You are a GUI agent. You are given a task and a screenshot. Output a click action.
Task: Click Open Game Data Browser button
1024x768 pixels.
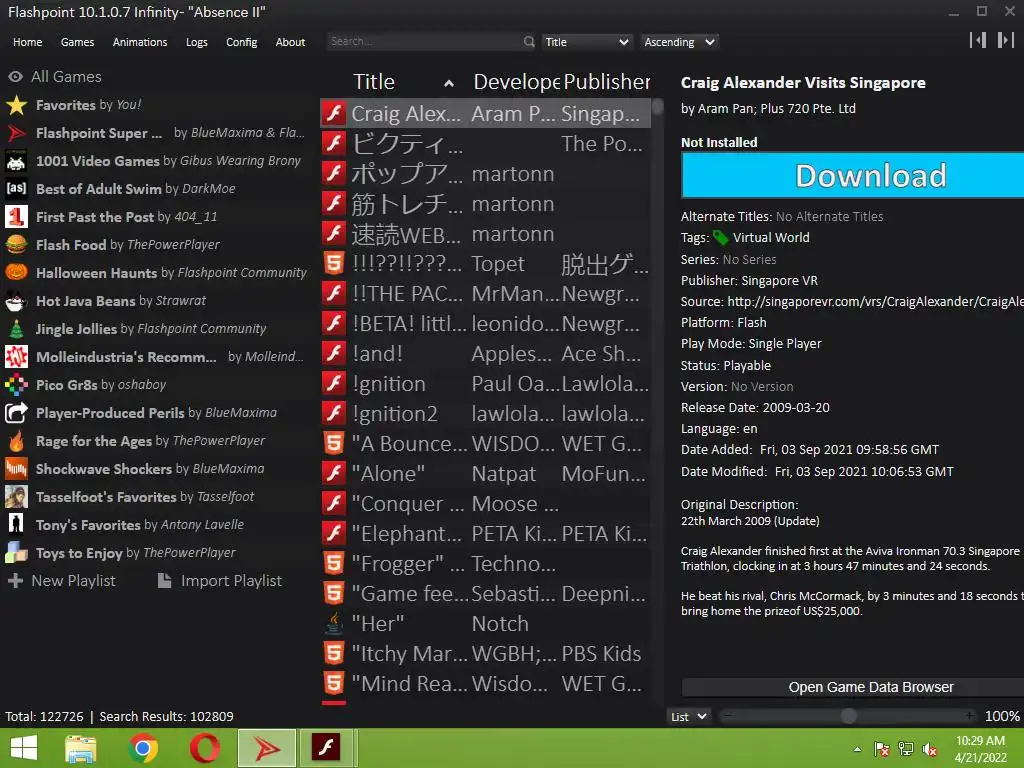pyautogui.click(x=852, y=687)
